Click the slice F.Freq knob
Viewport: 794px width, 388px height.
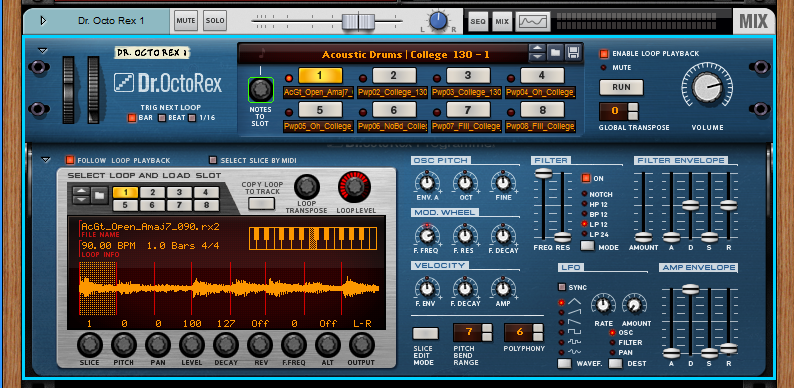(294, 345)
